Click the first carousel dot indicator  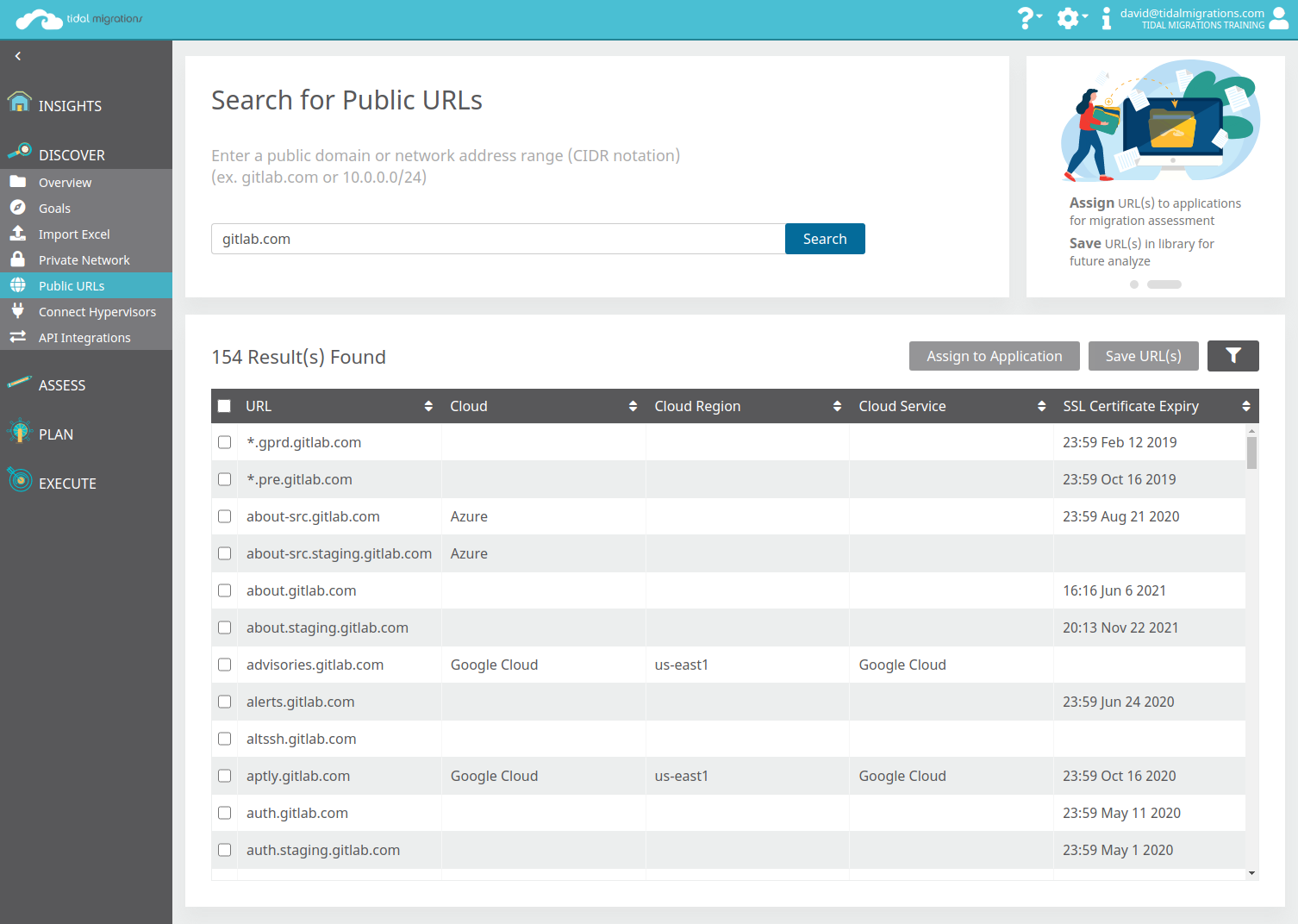click(1134, 284)
